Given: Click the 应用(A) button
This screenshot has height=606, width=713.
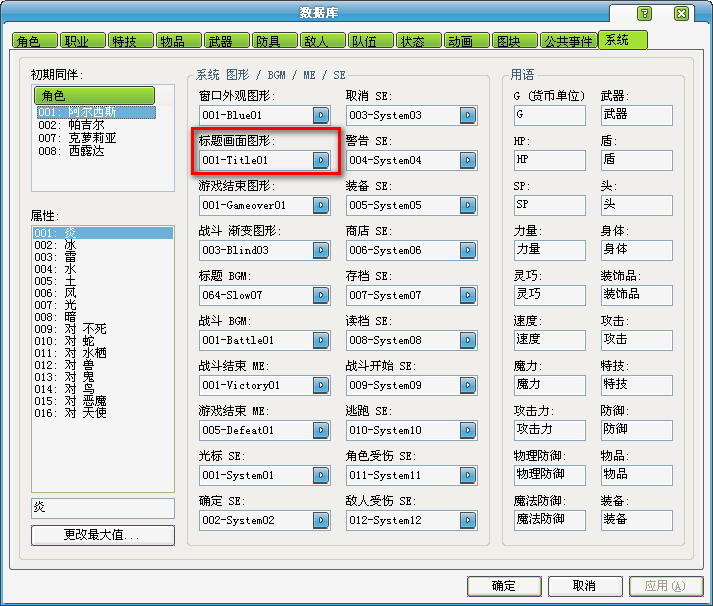Looking at the screenshot, I should click(666, 586).
